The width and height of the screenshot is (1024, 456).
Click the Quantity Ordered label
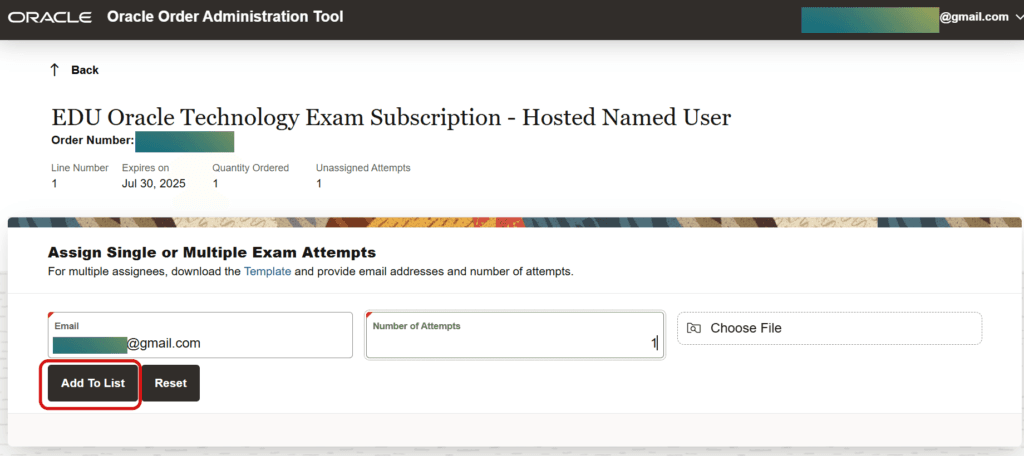point(250,168)
